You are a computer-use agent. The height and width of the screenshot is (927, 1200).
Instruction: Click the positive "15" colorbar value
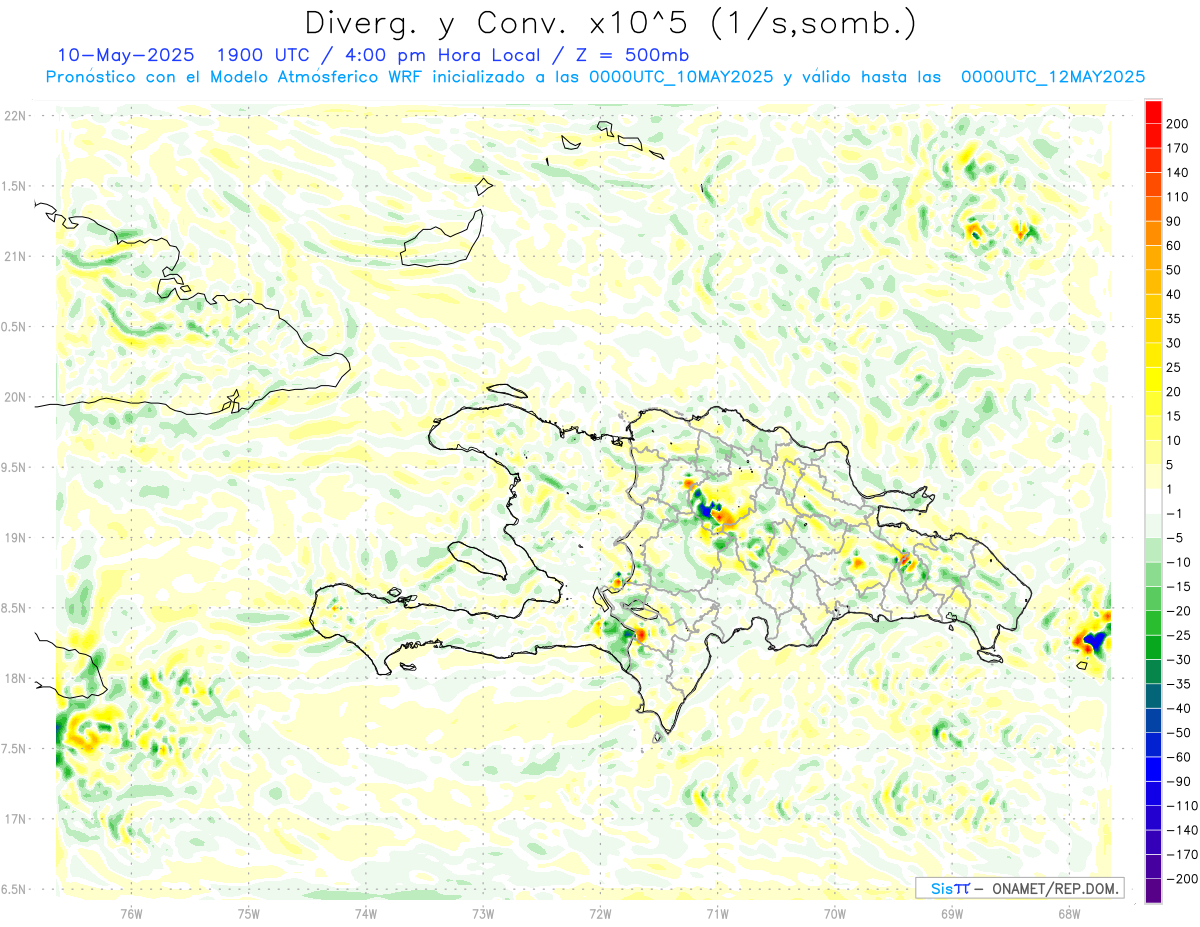1174,416
